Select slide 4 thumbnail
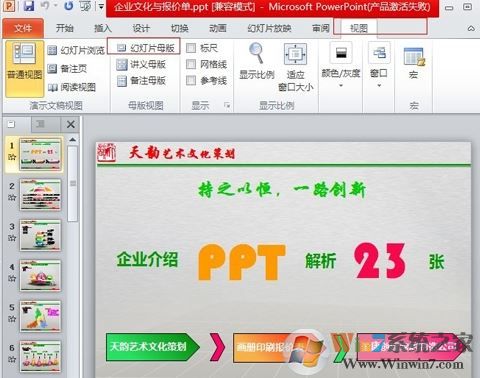Viewport: 480px width, 378px height. [40, 276]
